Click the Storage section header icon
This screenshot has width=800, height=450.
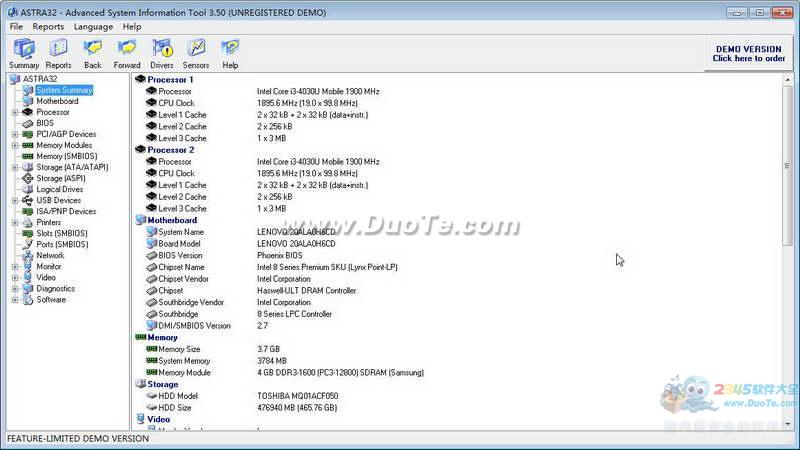tap(140, 384)
